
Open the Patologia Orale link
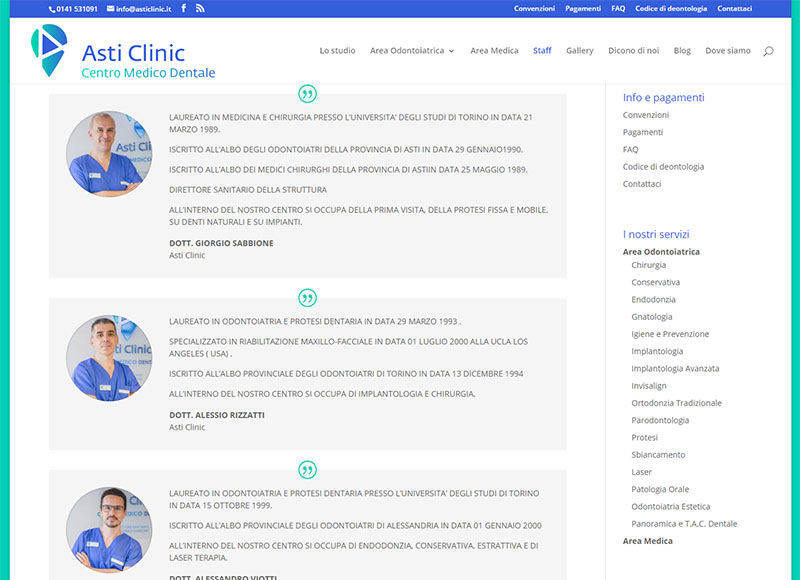660,489
